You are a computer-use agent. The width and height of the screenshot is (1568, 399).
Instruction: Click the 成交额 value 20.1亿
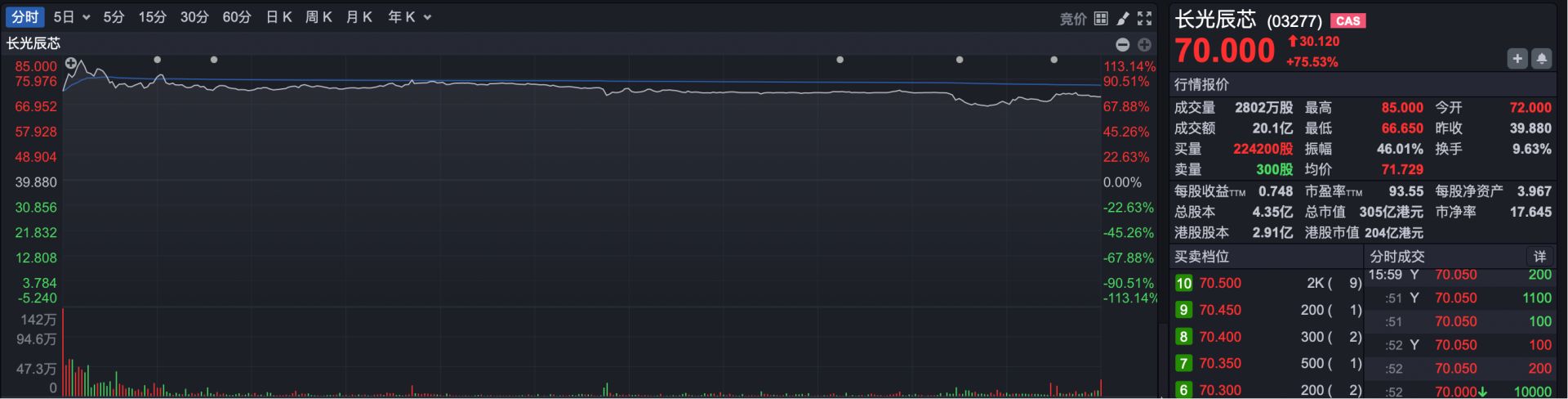pos(1273,128)
